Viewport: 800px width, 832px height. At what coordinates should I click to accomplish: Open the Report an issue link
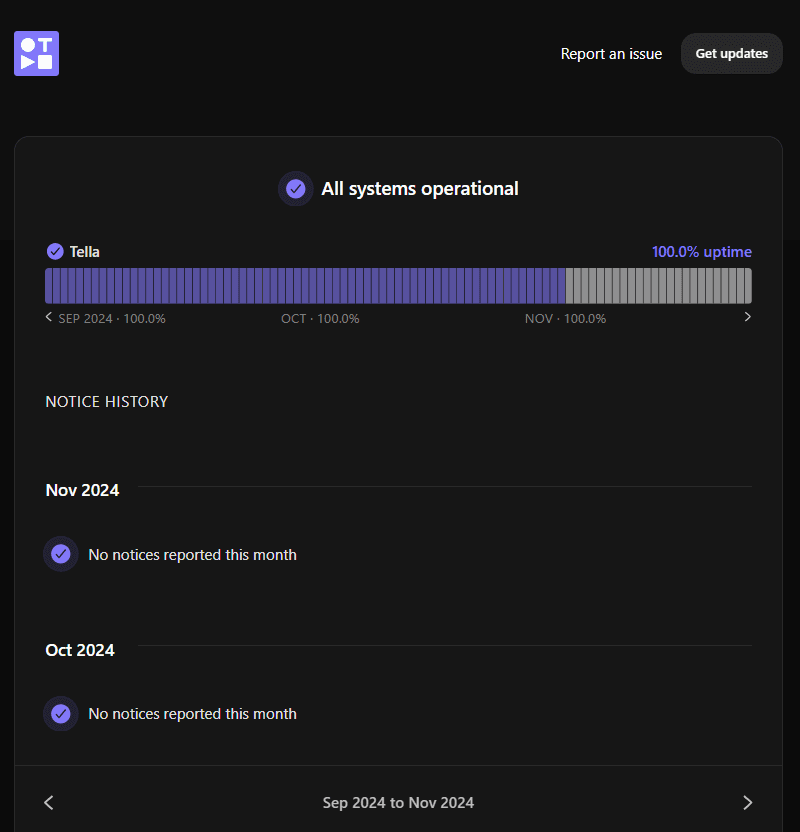(611, 54)
